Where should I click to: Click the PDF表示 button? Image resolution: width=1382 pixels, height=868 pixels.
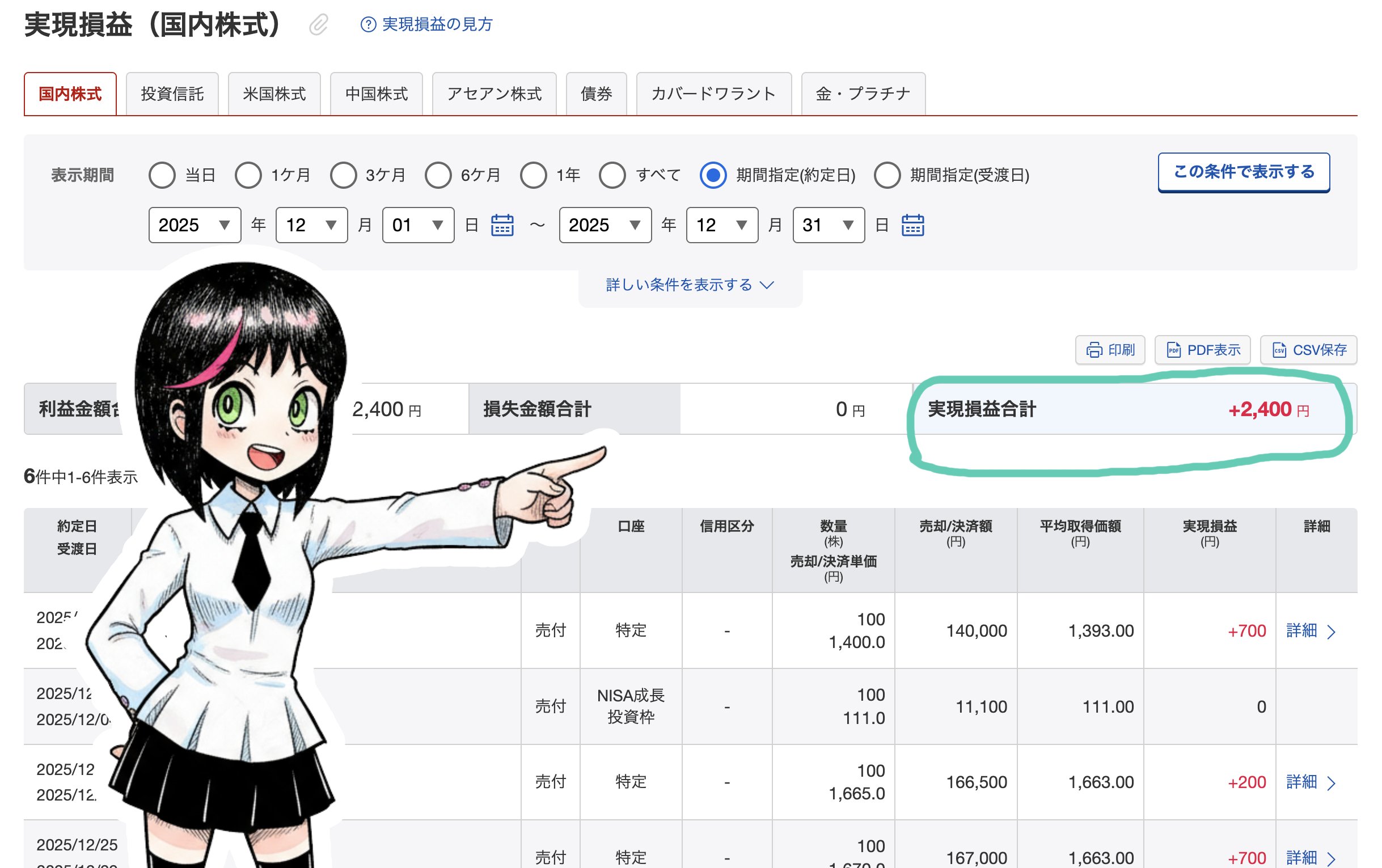1202,350
